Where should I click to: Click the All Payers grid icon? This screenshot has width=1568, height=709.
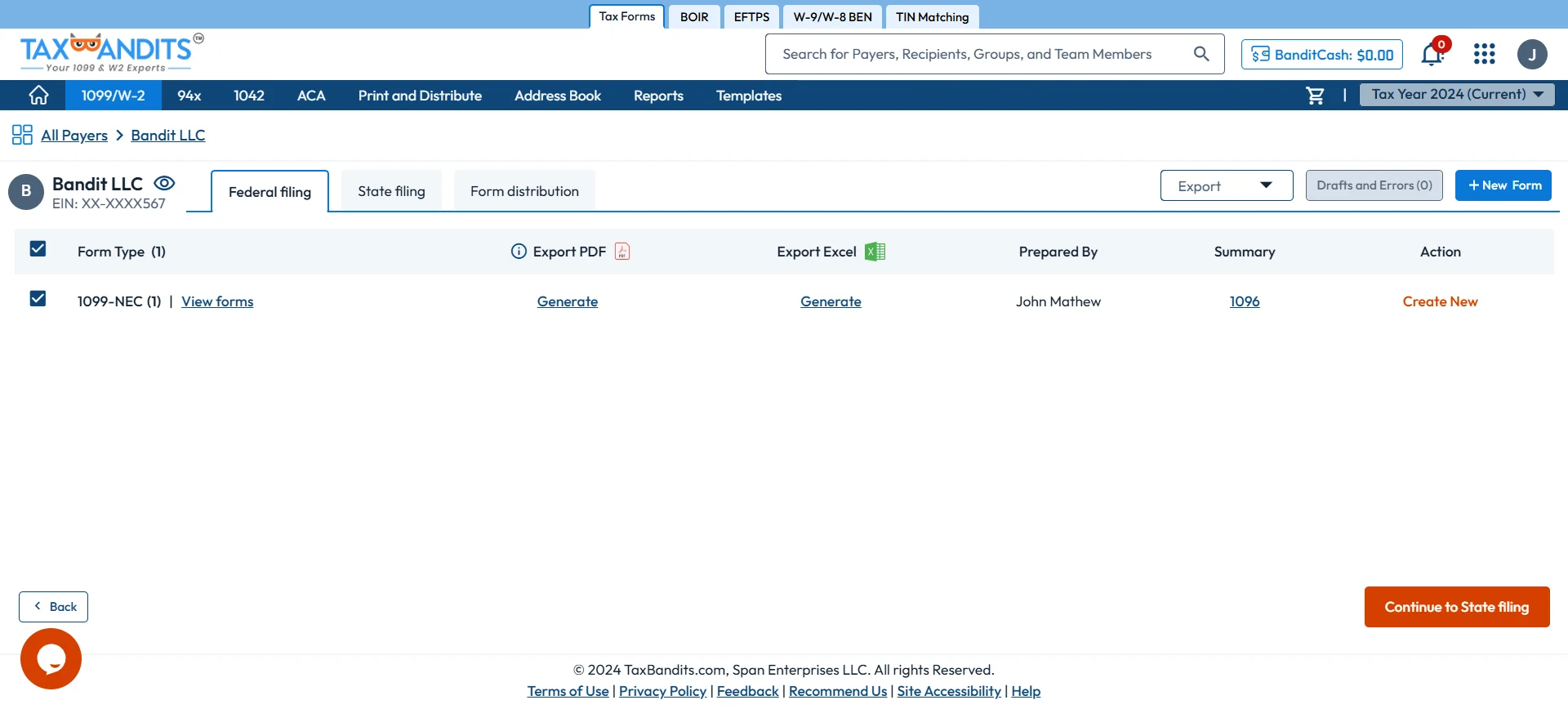tap(22, 135)
